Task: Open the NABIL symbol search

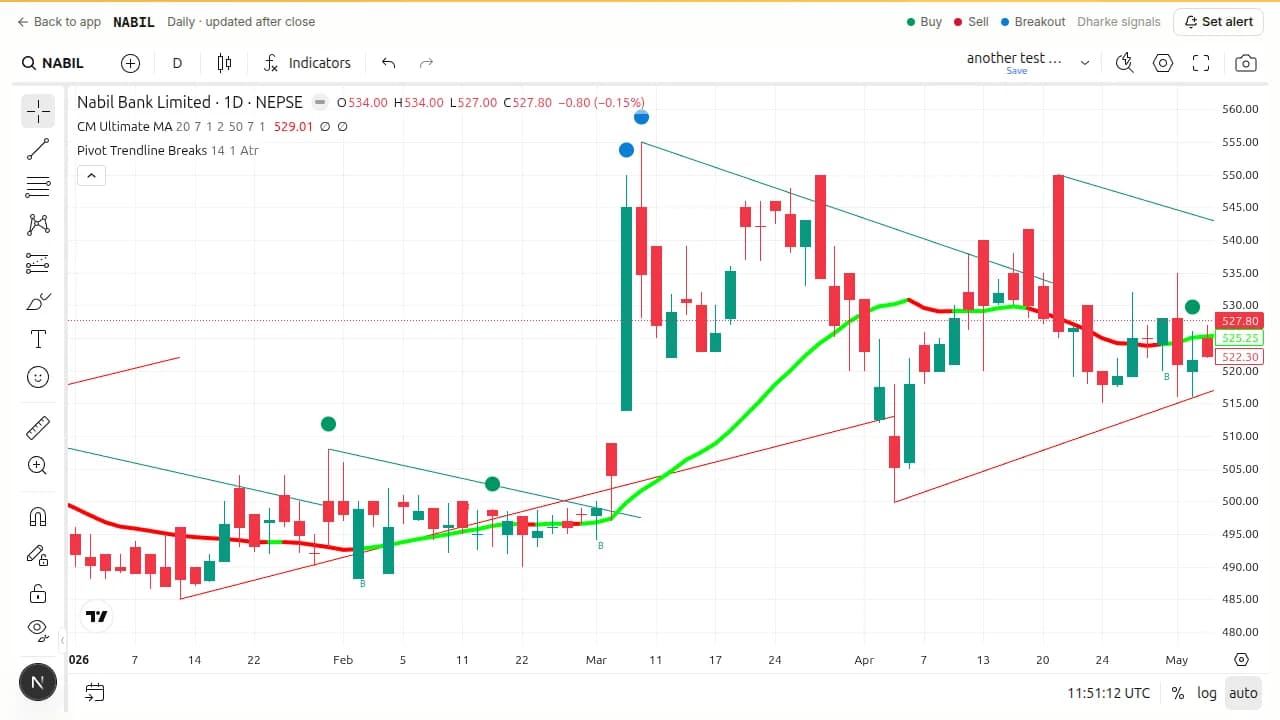Action: (54, 63)
